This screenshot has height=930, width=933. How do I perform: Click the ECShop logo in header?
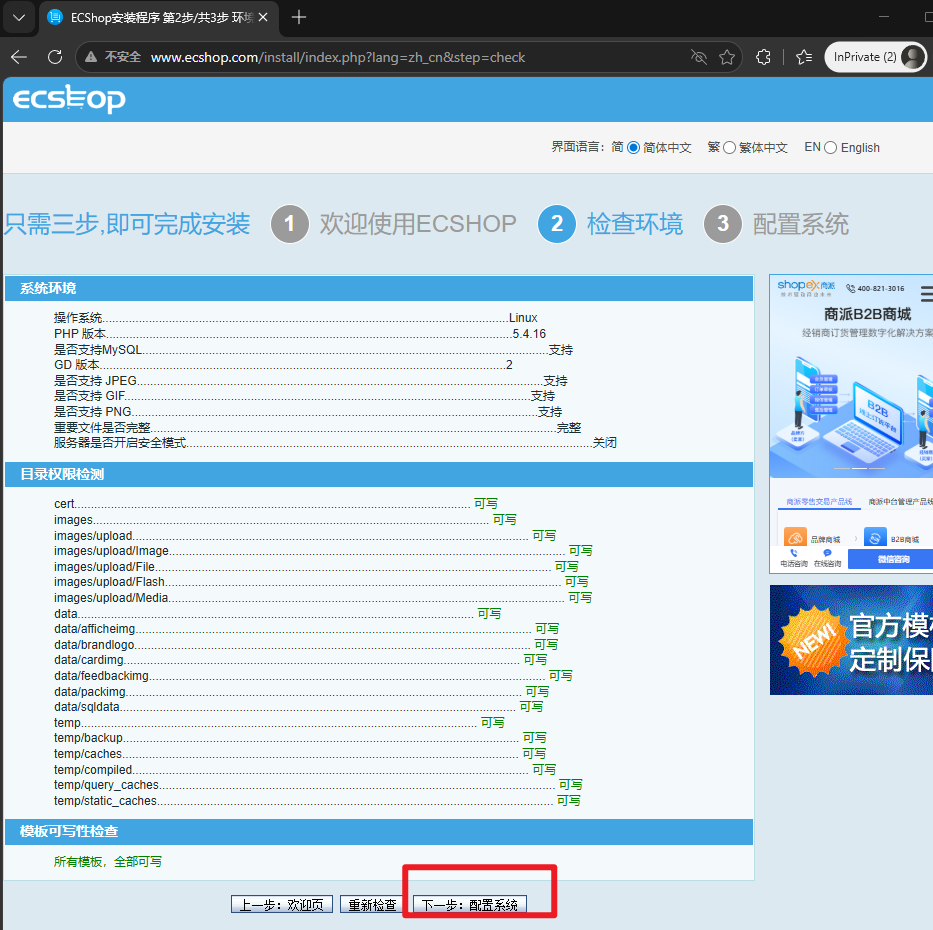69,99
